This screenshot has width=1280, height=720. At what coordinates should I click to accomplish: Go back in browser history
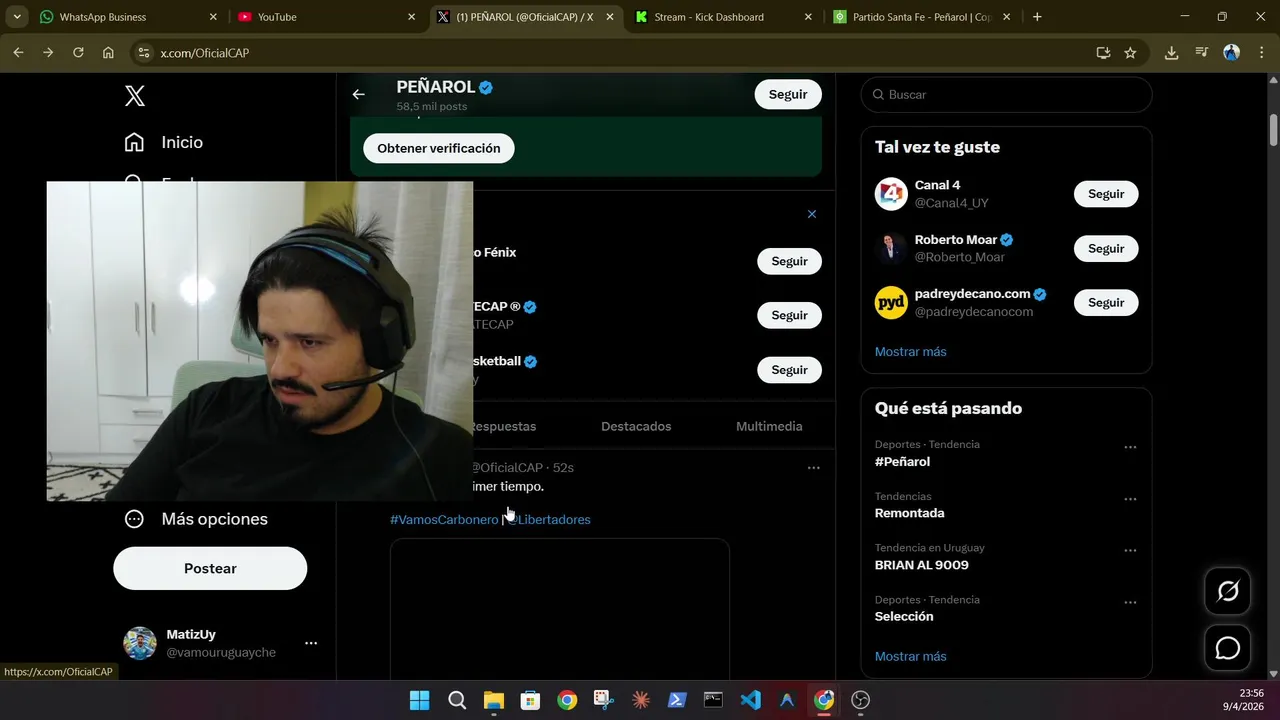point(18,52)
